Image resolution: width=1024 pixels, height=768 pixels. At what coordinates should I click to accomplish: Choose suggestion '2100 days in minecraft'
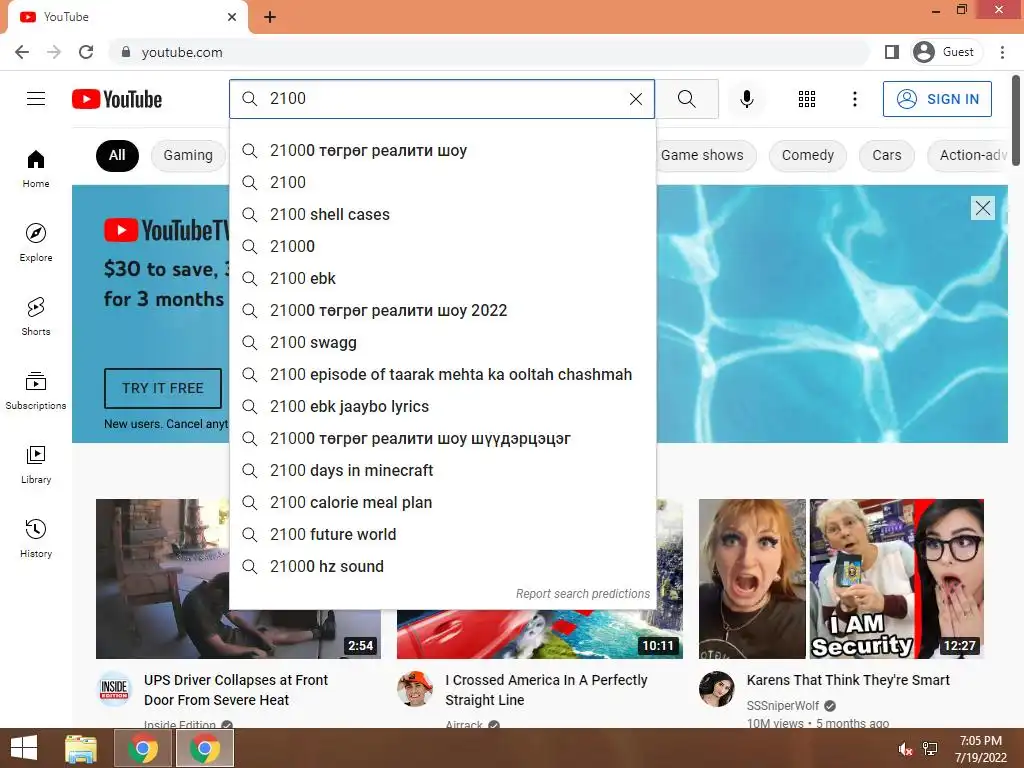442,470
